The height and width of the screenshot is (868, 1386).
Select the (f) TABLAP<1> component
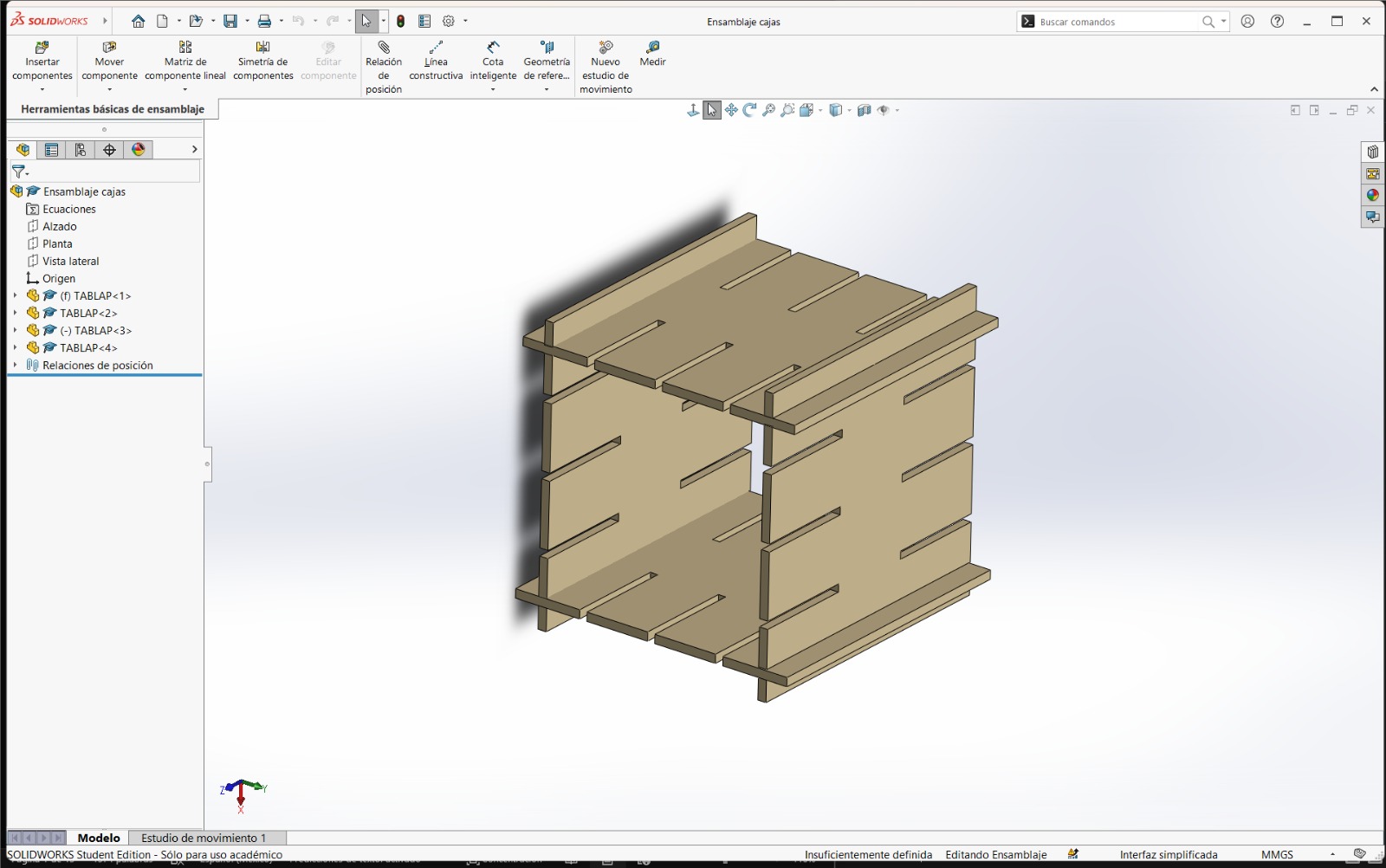[x=97, y=295]
